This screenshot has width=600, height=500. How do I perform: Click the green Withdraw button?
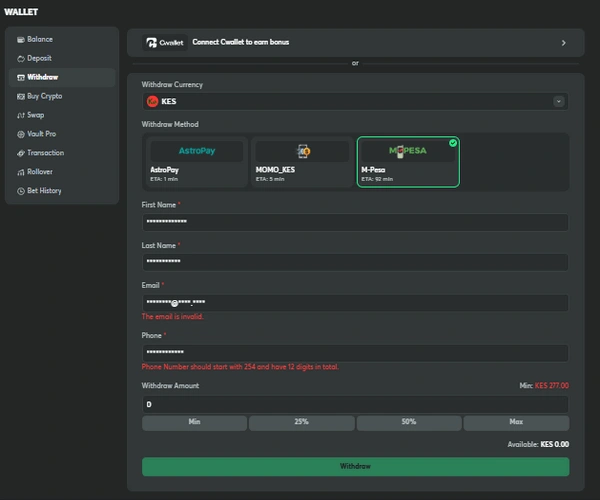point(355,467)
